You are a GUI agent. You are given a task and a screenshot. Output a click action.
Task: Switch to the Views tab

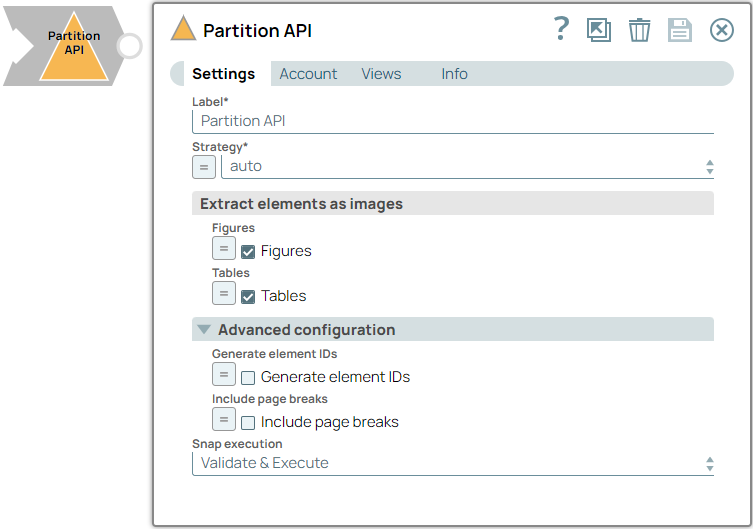381,74
